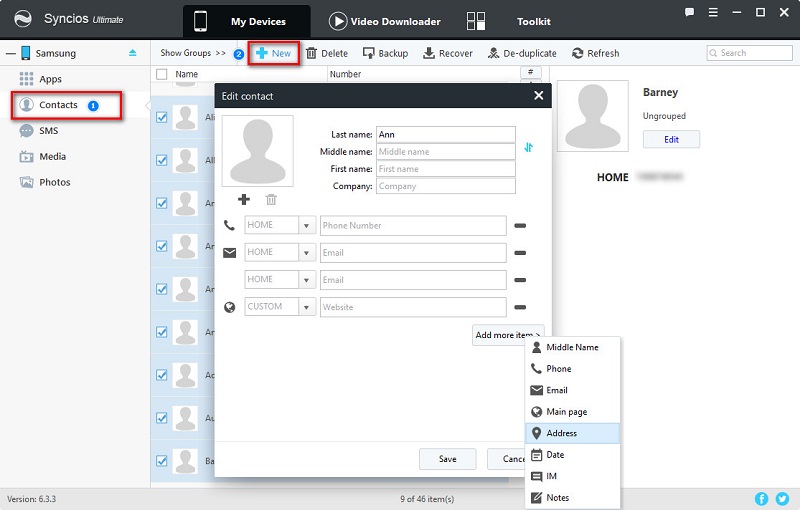Uncheck the first contact row checkbox
This screenshot has height=510, width=800.
[162, 117]
